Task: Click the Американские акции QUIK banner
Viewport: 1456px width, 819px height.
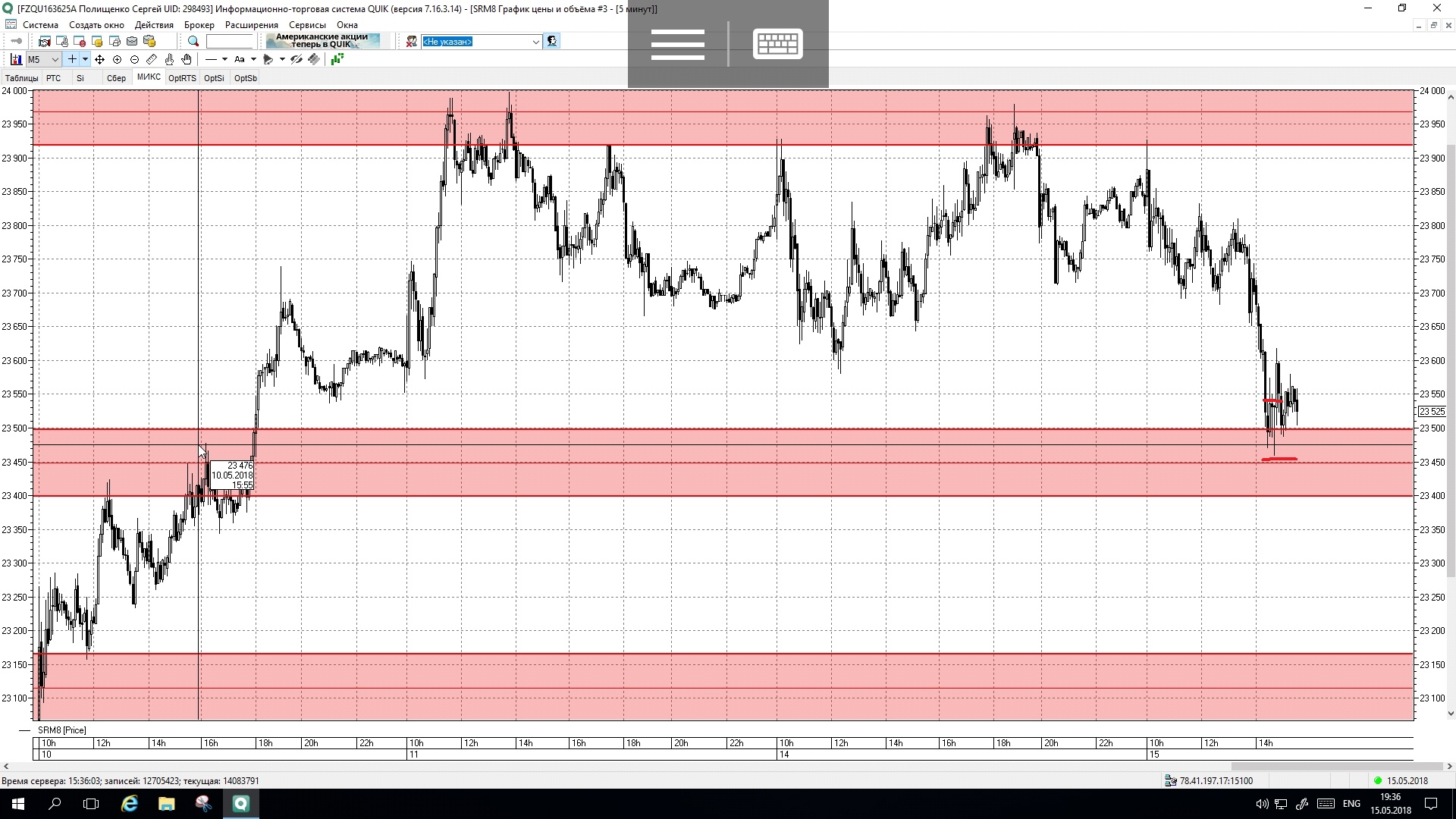Action: tap(322, 41)
